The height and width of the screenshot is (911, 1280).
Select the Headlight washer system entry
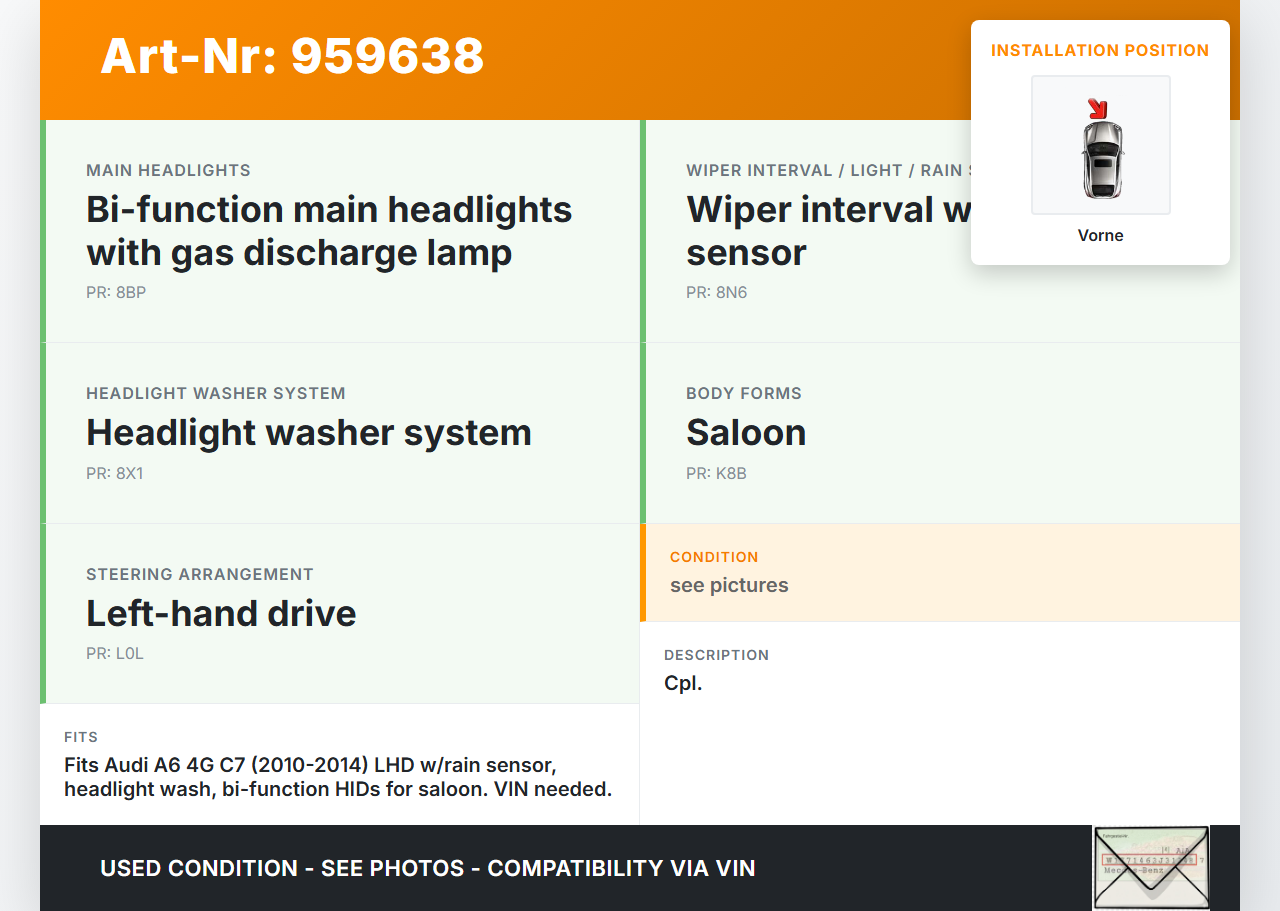(309, 433)
